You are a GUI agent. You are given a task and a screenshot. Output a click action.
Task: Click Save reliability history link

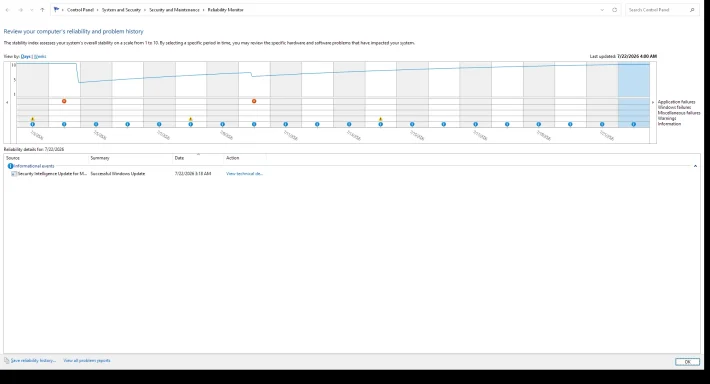click(33, 361)
